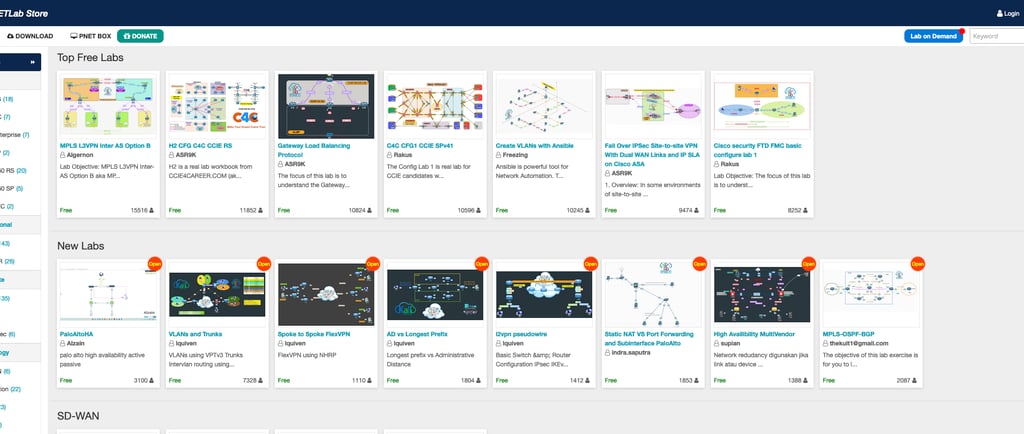Click the downloads icon next to 9474
The width and height of the screenshot is (1024, 434).
pos(697,210)
